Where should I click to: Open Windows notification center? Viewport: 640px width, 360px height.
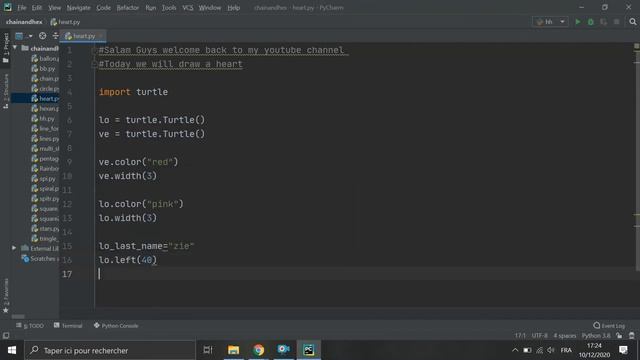623,350
